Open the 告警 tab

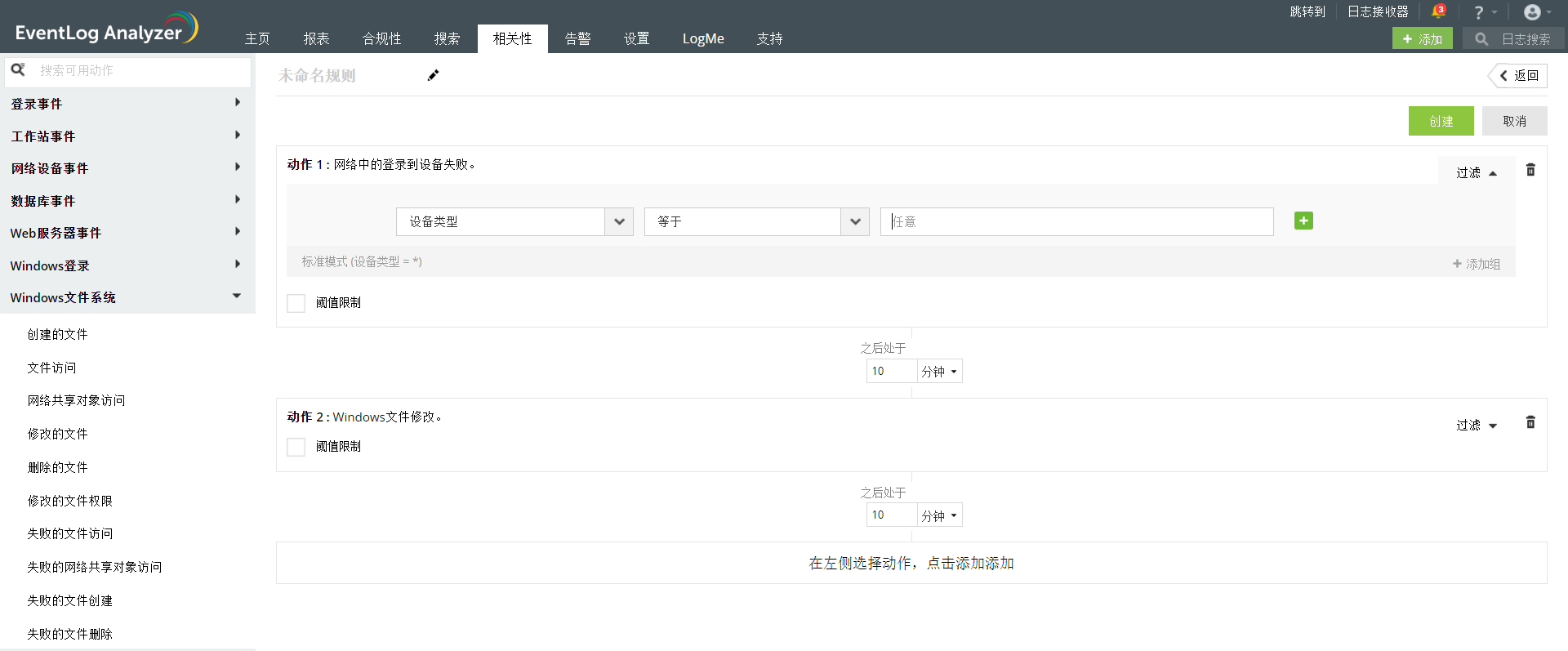pos(577,38)
